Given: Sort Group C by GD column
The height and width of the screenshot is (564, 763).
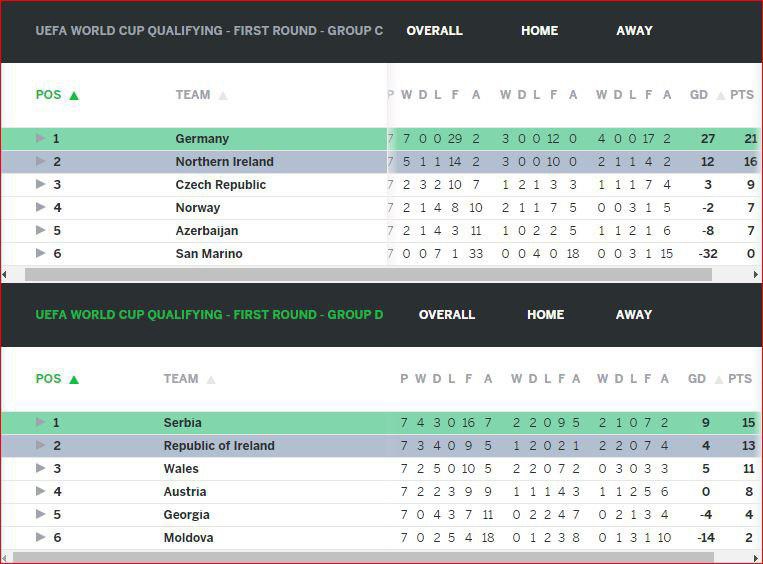Looking at the screenshot, I should tap(699, 95).
